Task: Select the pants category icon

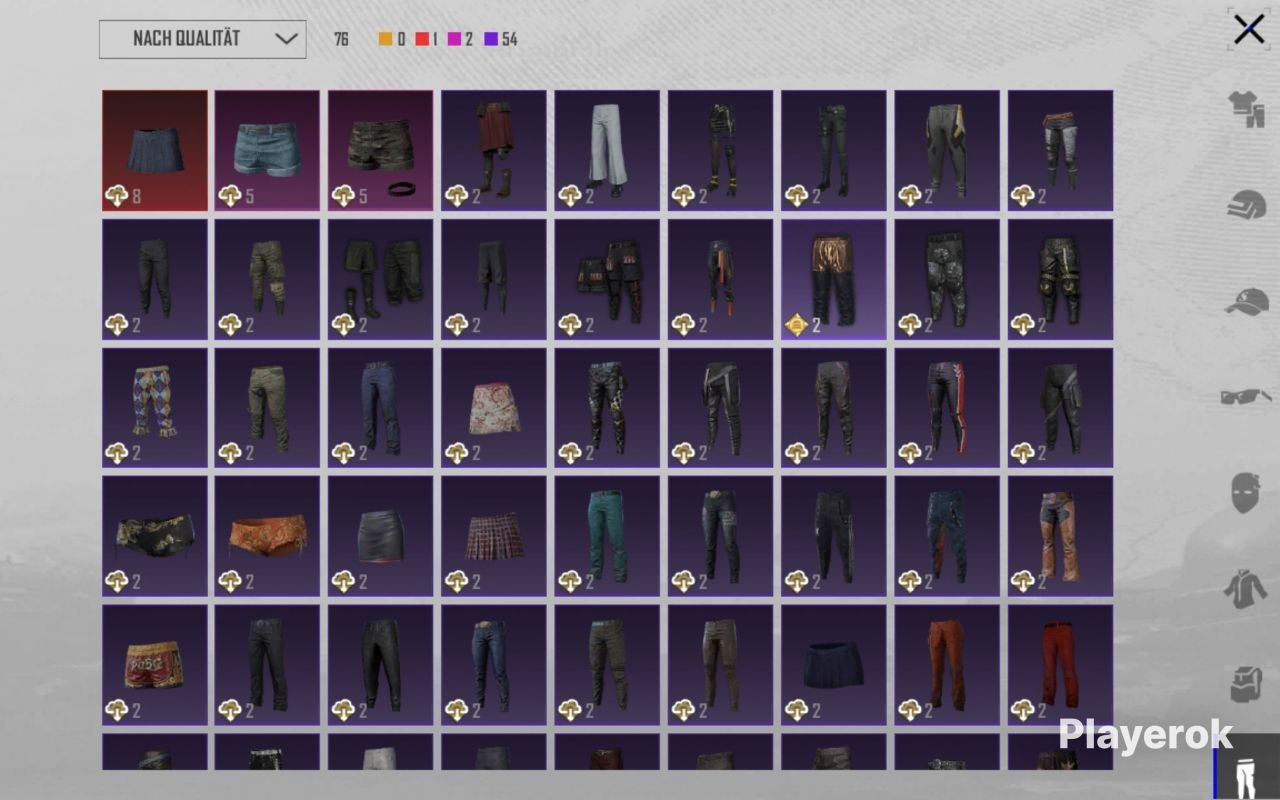Action: (1246, 767)
